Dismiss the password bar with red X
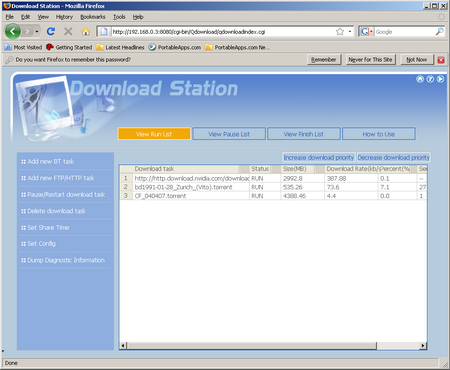 coord(441,60)
